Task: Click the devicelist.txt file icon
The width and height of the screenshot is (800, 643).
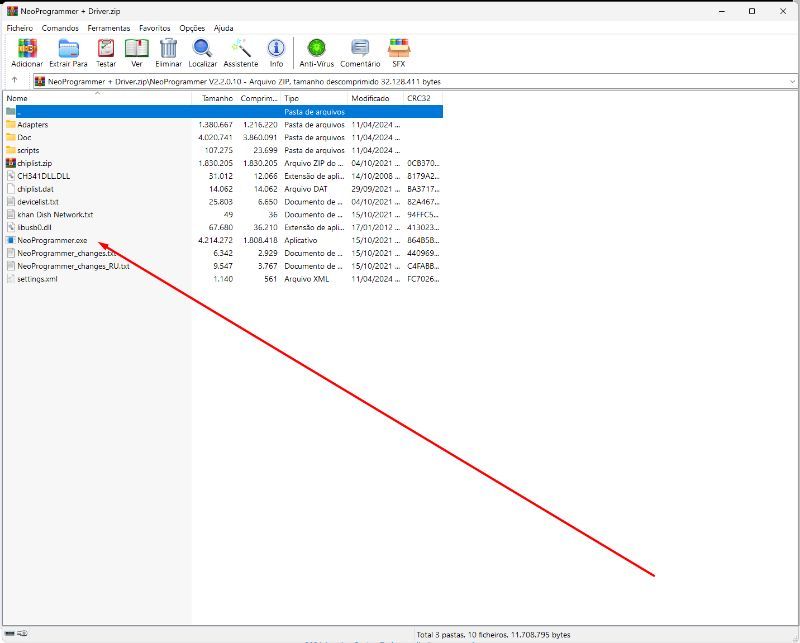Action: [11, 202]
